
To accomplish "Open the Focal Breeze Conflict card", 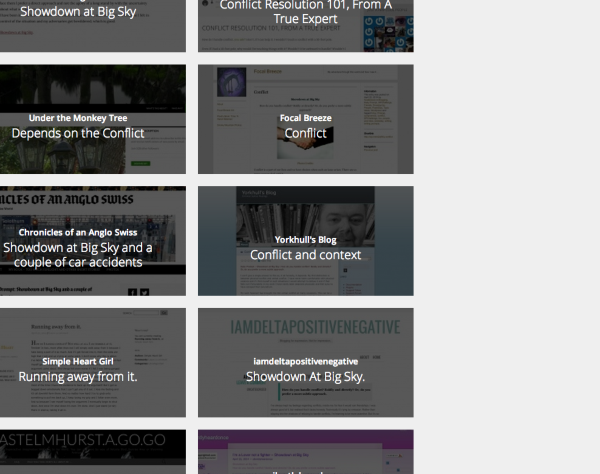I will pos(306,119).
